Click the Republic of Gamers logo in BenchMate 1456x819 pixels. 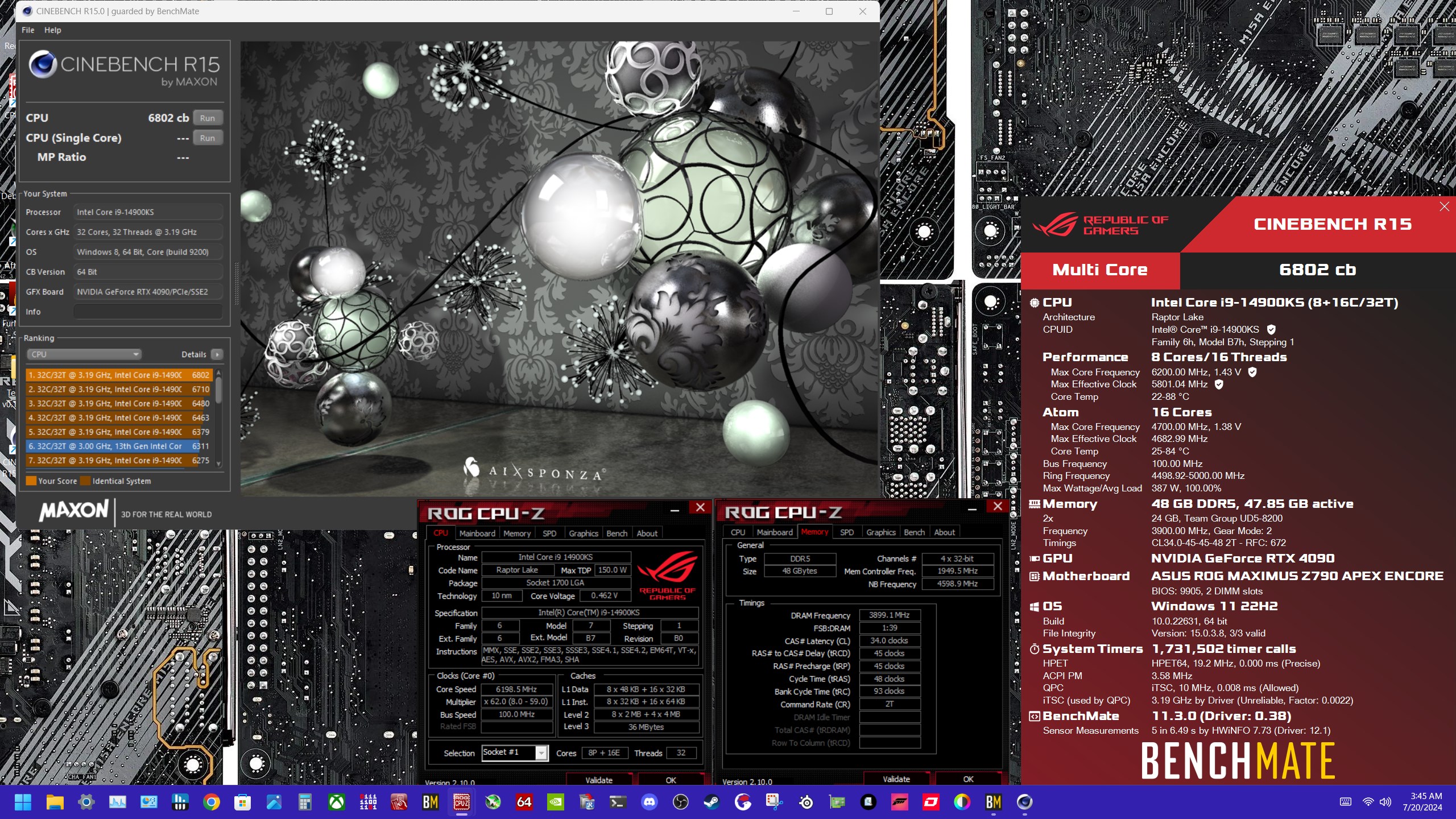[1100, 225]
